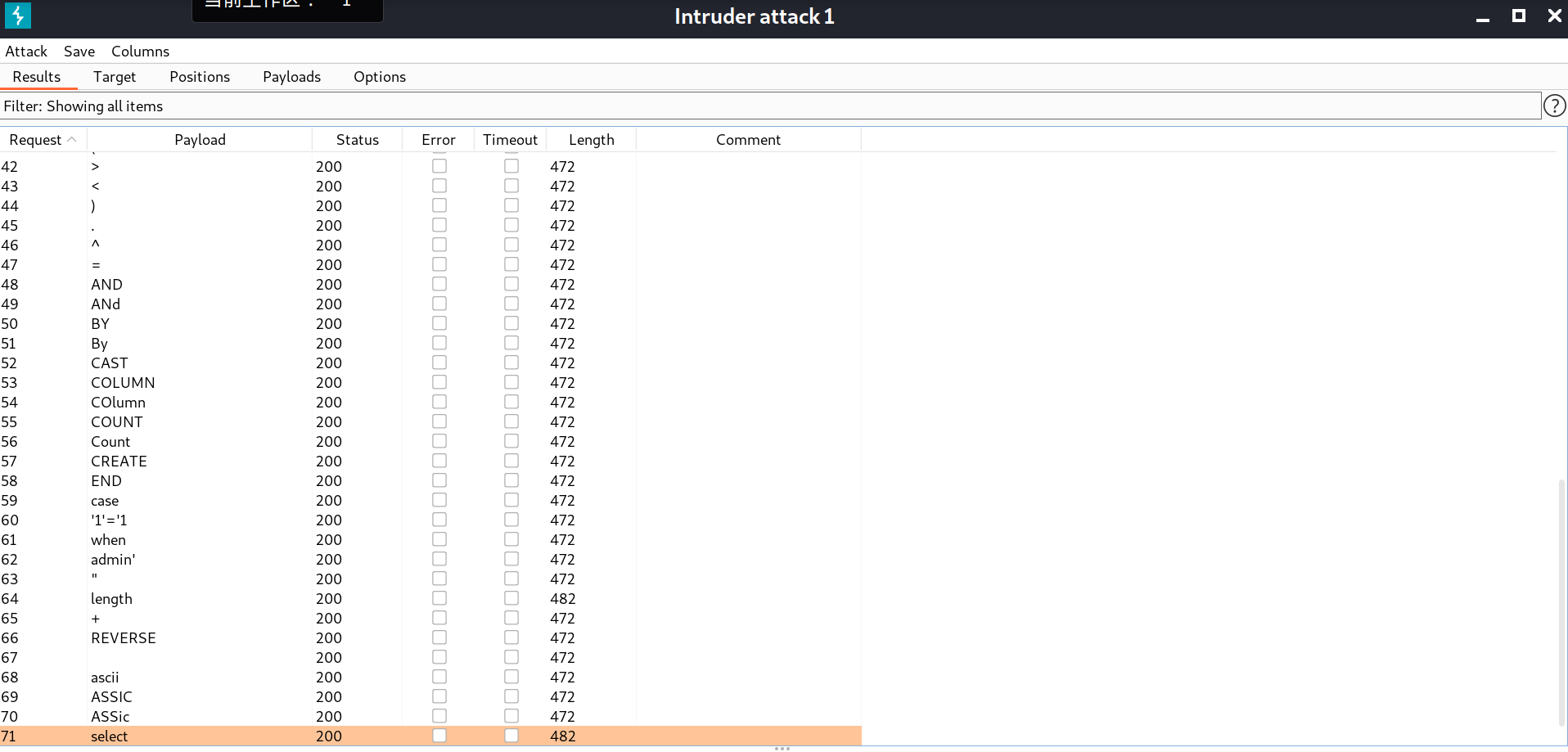Screen dimensions: 1568x752
Task: Sort by the Payload column header
Action: (200, 140)
